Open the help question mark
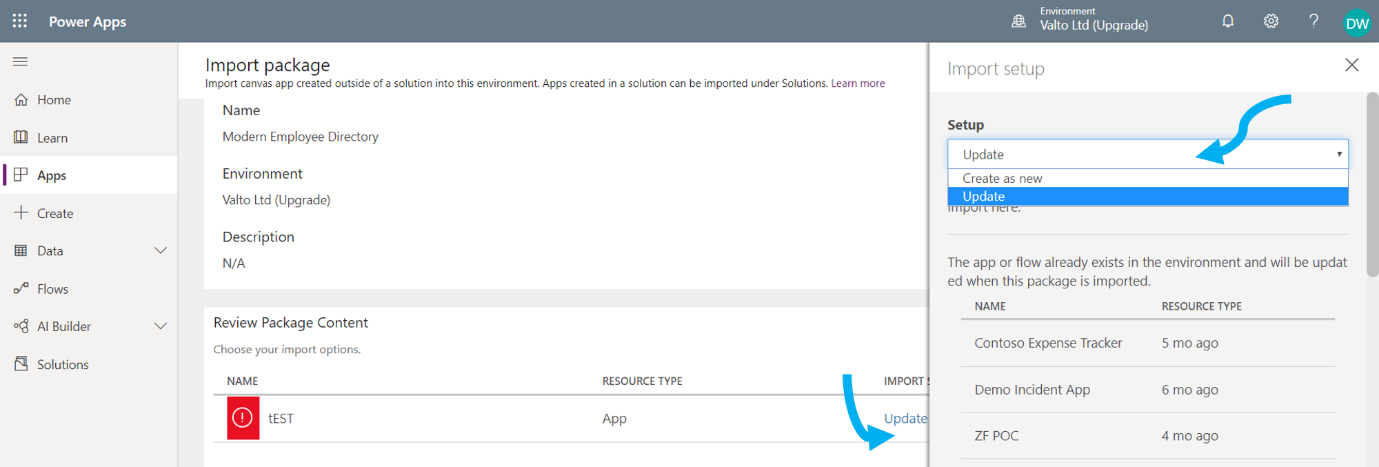This screenshot has width=1379, height=467. (x=1314, y=21)
